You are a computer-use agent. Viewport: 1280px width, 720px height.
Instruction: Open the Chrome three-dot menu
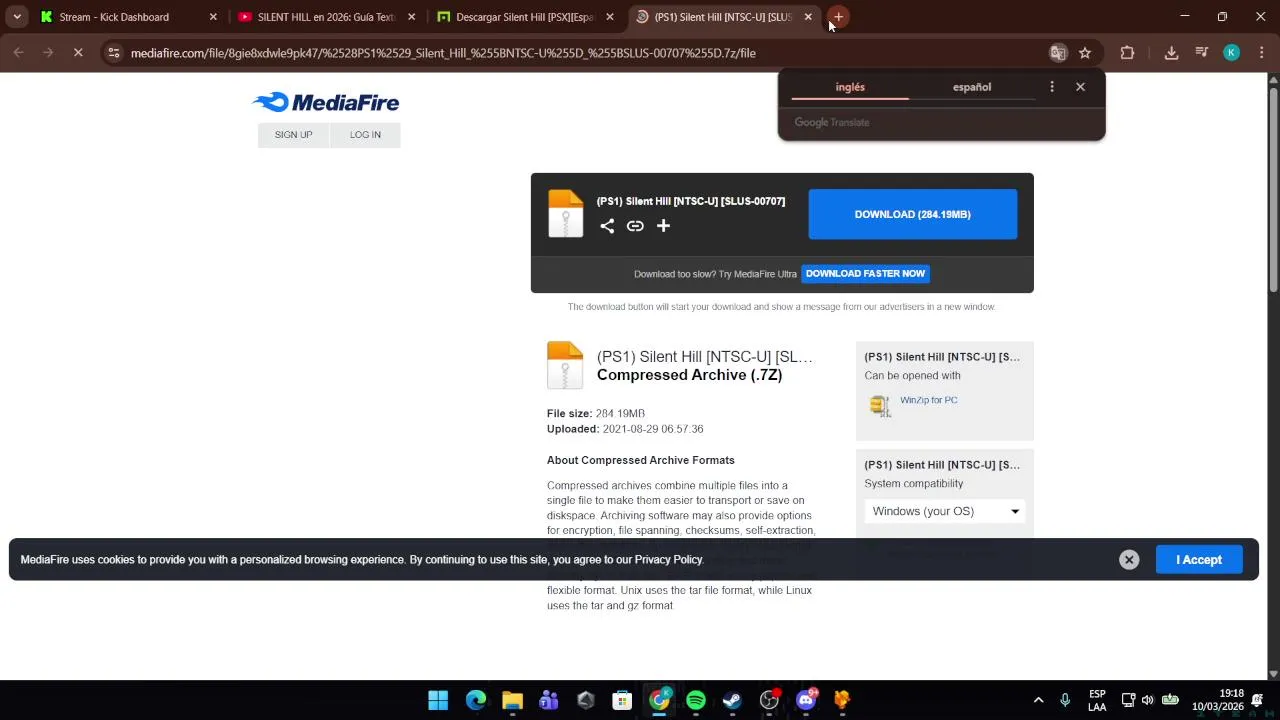point(1262,53)
